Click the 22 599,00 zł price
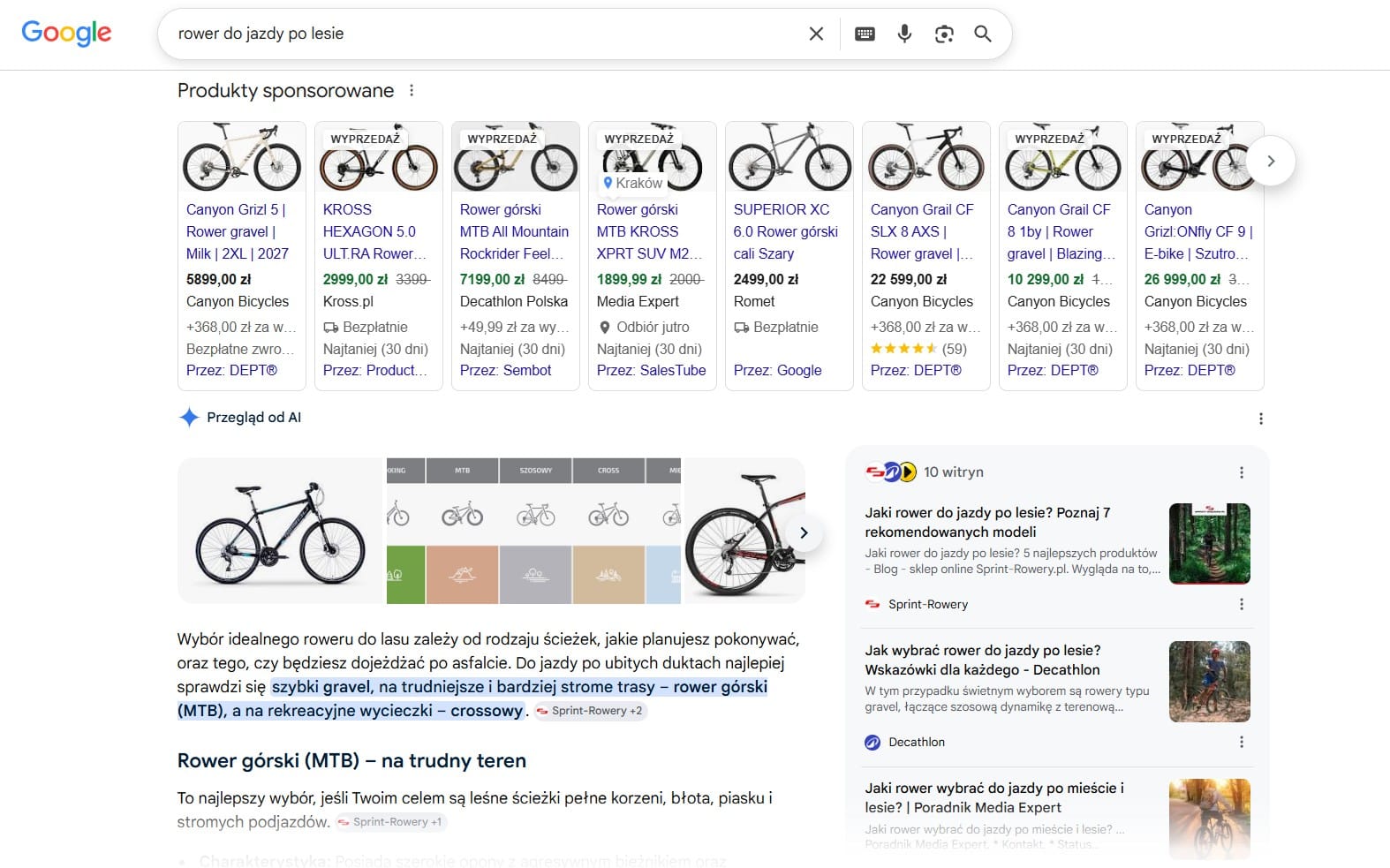1390x868 pixels. coord(909,279)
